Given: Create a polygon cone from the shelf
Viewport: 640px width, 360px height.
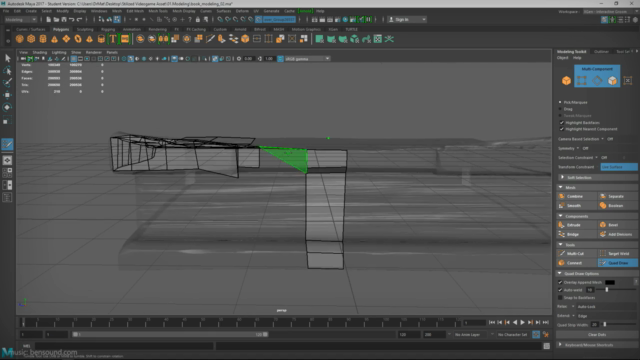Looking at the screenshot, I should click(x=54, y=39).
